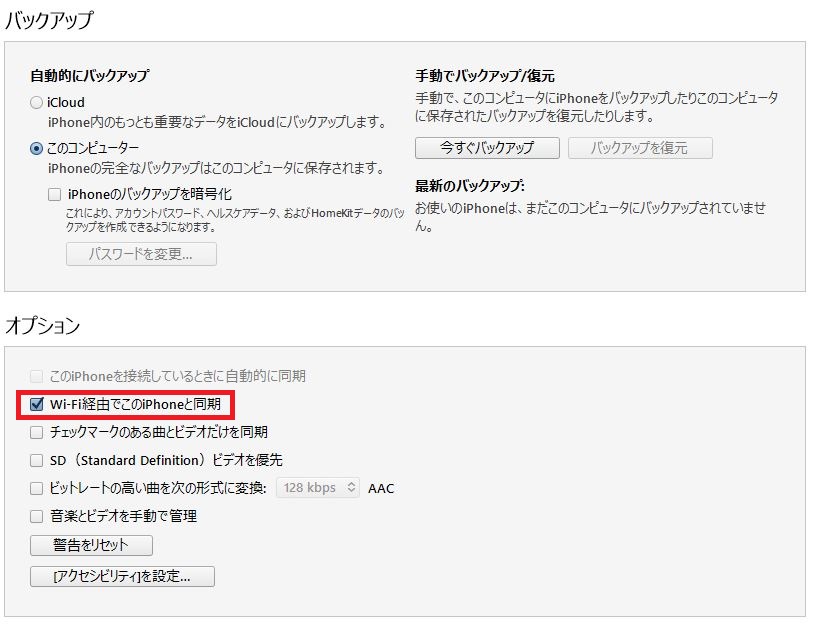This screenshot has height=629, width=816.
Task: Select the このコンピューター radio button
Action: pyautogui.click(x=36, y=149)
